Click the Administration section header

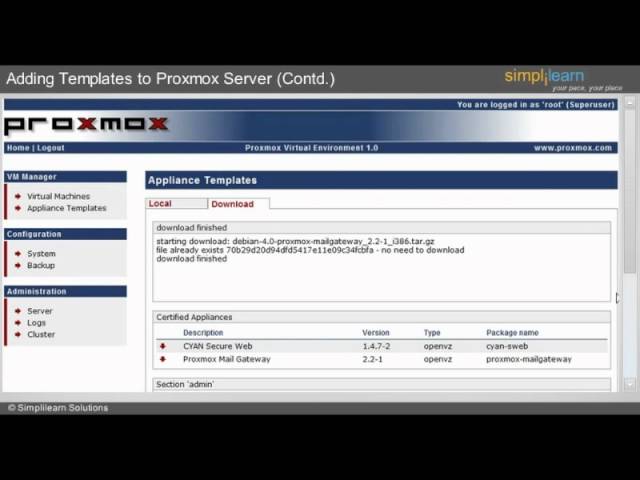point(65,291)
